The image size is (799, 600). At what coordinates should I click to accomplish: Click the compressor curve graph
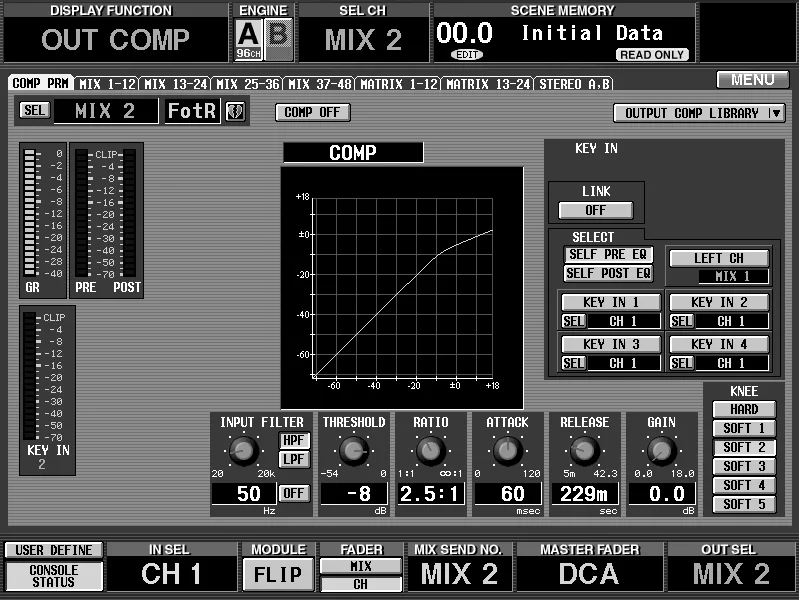coord(402,288)
